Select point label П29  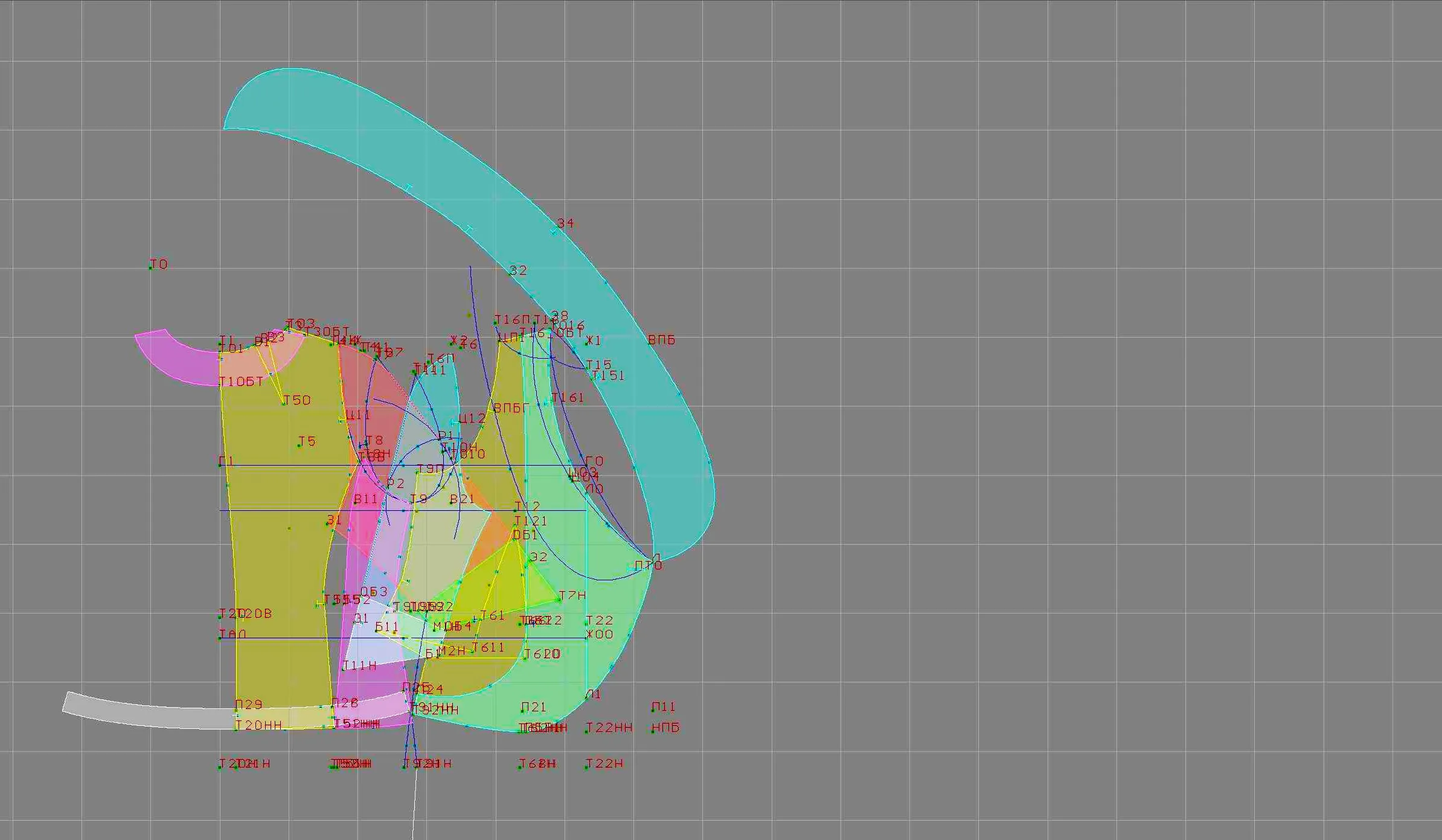pyautogui.click(x=249, y=704)
